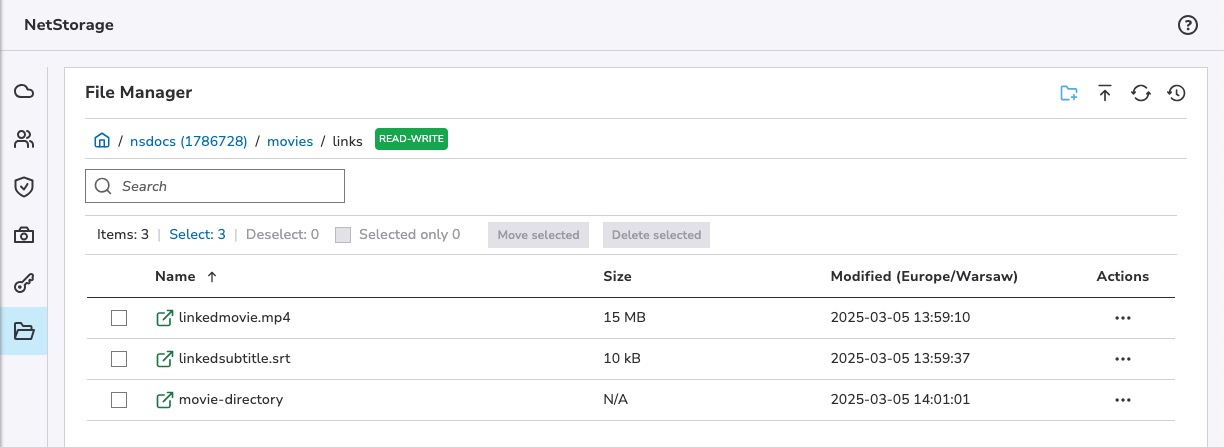Viewport: 1224px width, 447px height.
Task: Open the help question mark icon
Action: pos(1188,26)
